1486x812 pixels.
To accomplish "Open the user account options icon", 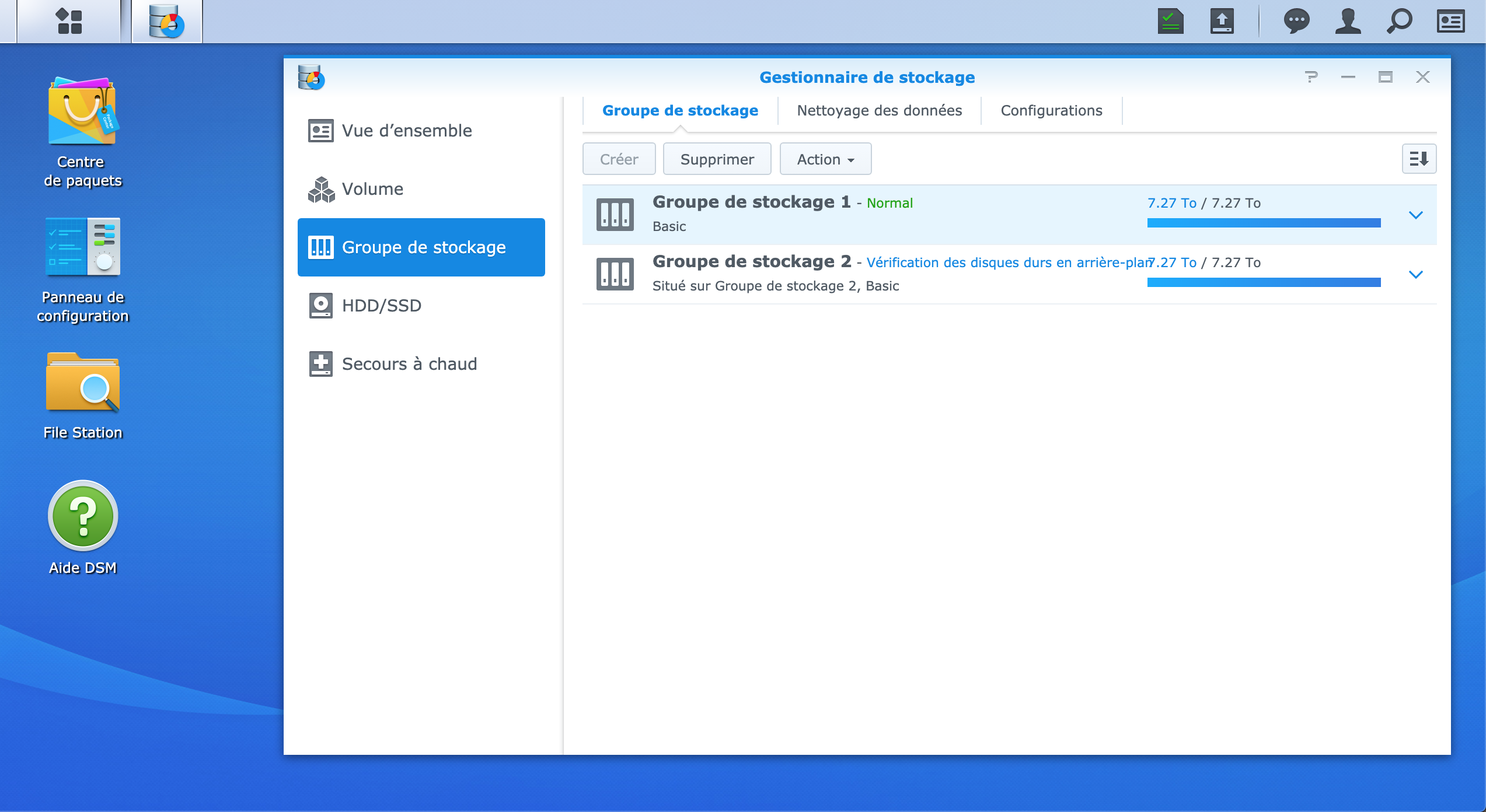I will (x=1348, y=22).
